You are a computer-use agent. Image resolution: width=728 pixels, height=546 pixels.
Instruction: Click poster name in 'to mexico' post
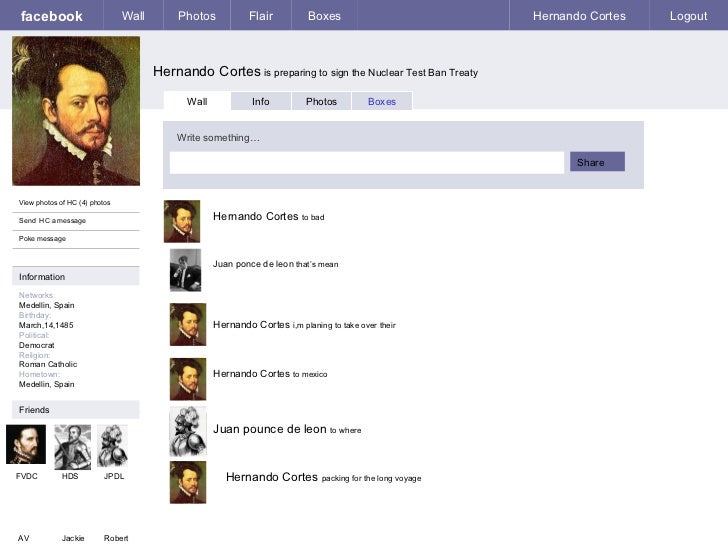251,373
